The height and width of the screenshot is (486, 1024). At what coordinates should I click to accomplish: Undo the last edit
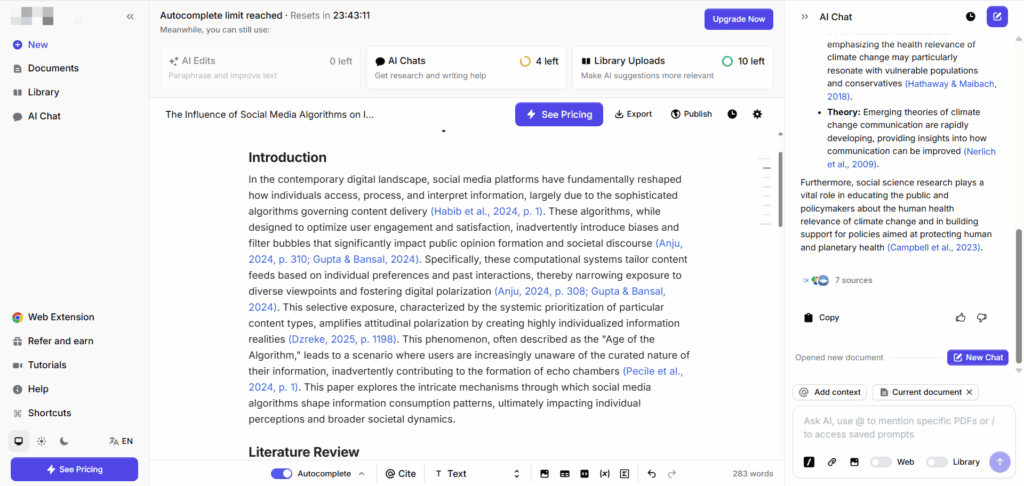[x=652, y=474]
